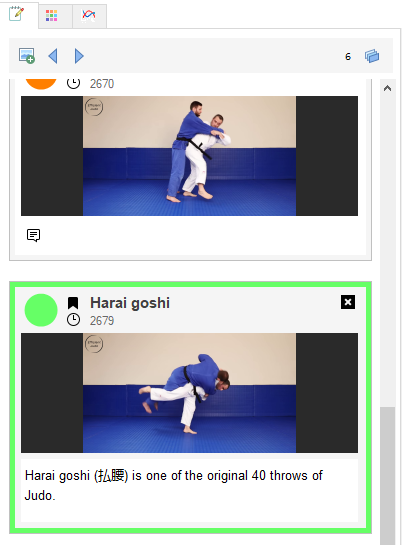Click the comment icon under first keyframe
Image resolution: width=402 pixels, height=545 pixels.
coord(33,235)
